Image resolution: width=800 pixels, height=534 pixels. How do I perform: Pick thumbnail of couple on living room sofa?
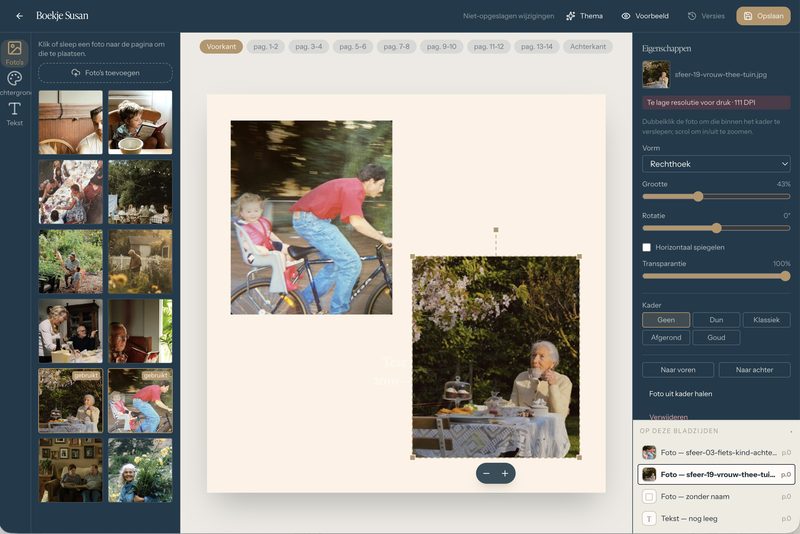(x=70, y=470)
